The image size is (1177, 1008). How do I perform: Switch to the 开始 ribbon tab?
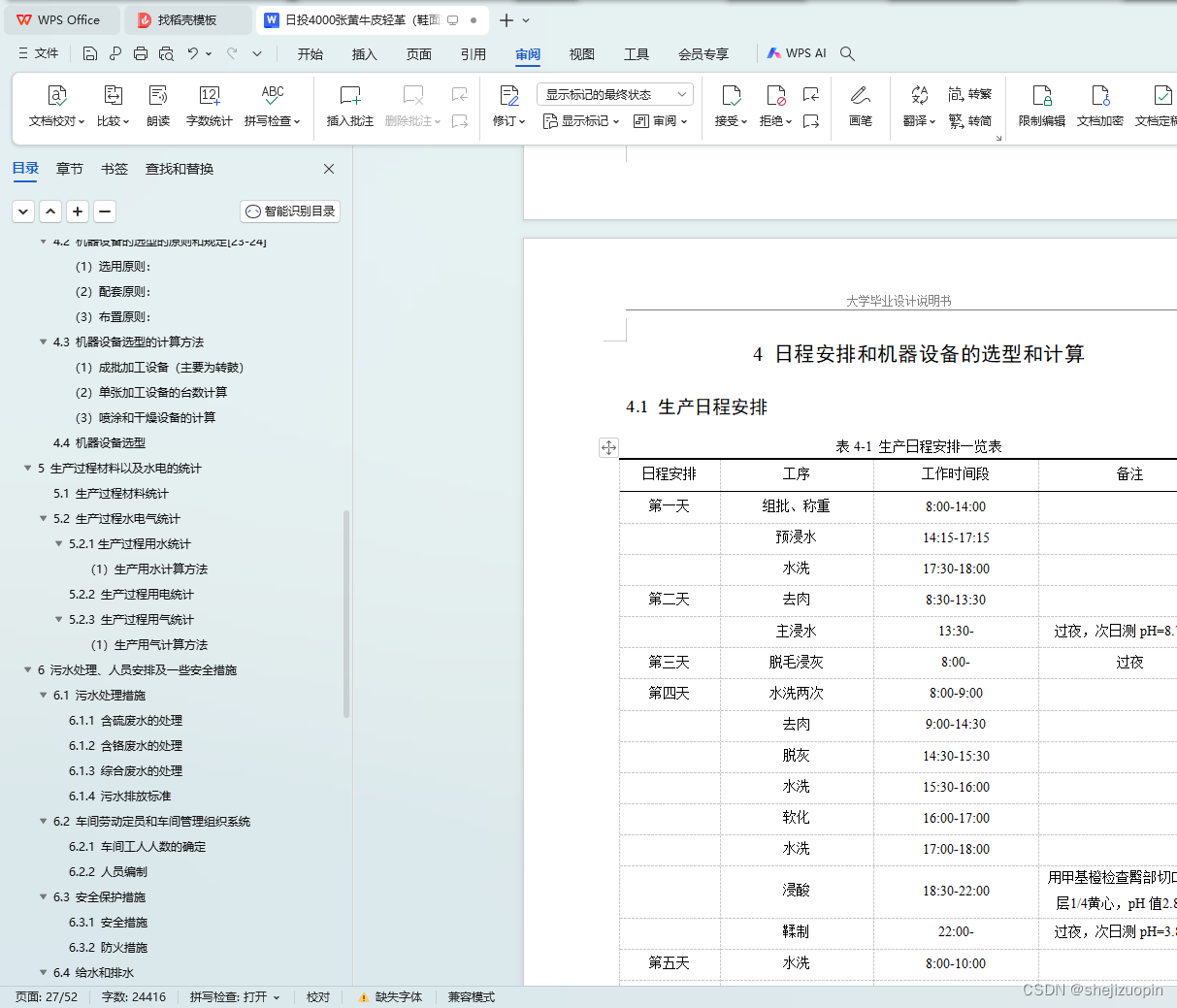click(x=311, y=54)
